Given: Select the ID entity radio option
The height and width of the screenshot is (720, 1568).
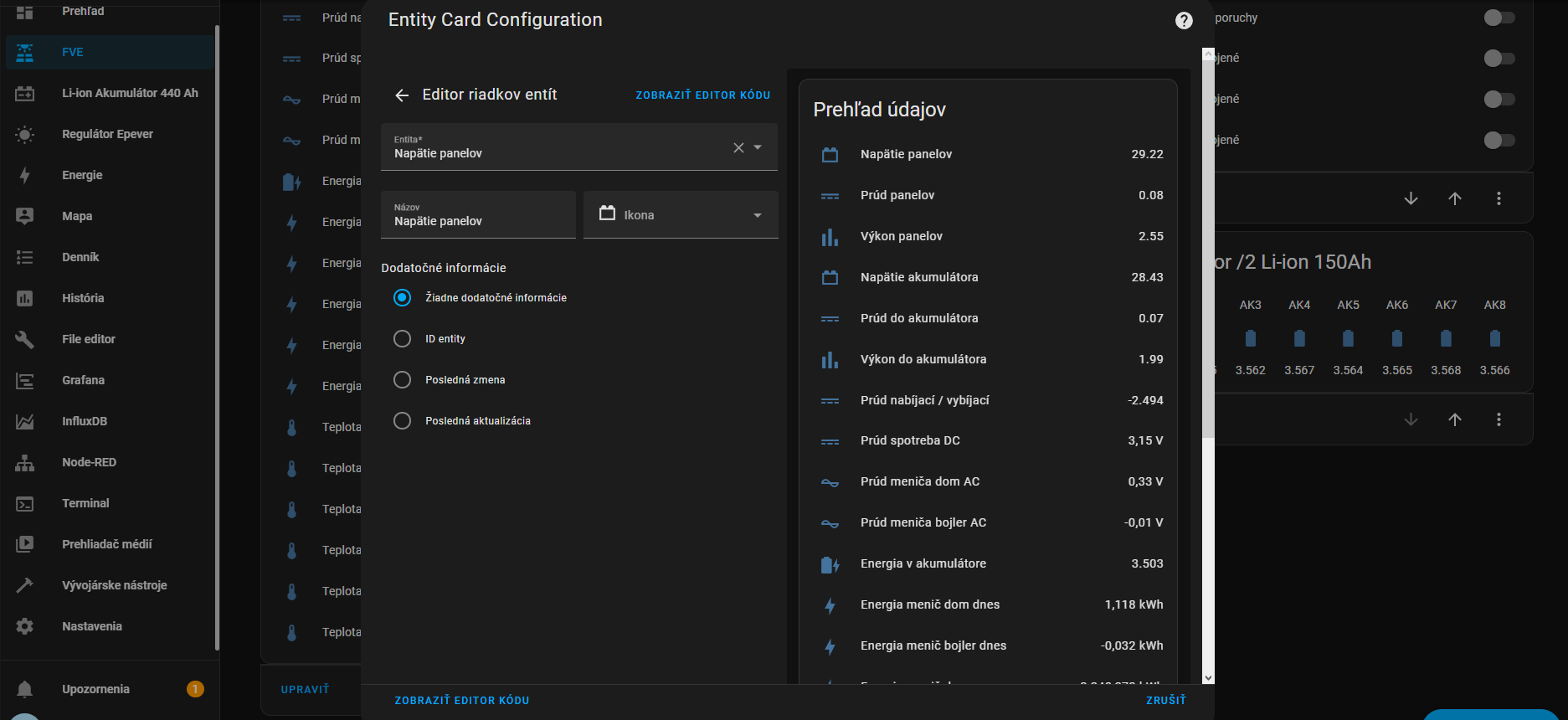Looking at the screenshot, I should click(403, 339).
